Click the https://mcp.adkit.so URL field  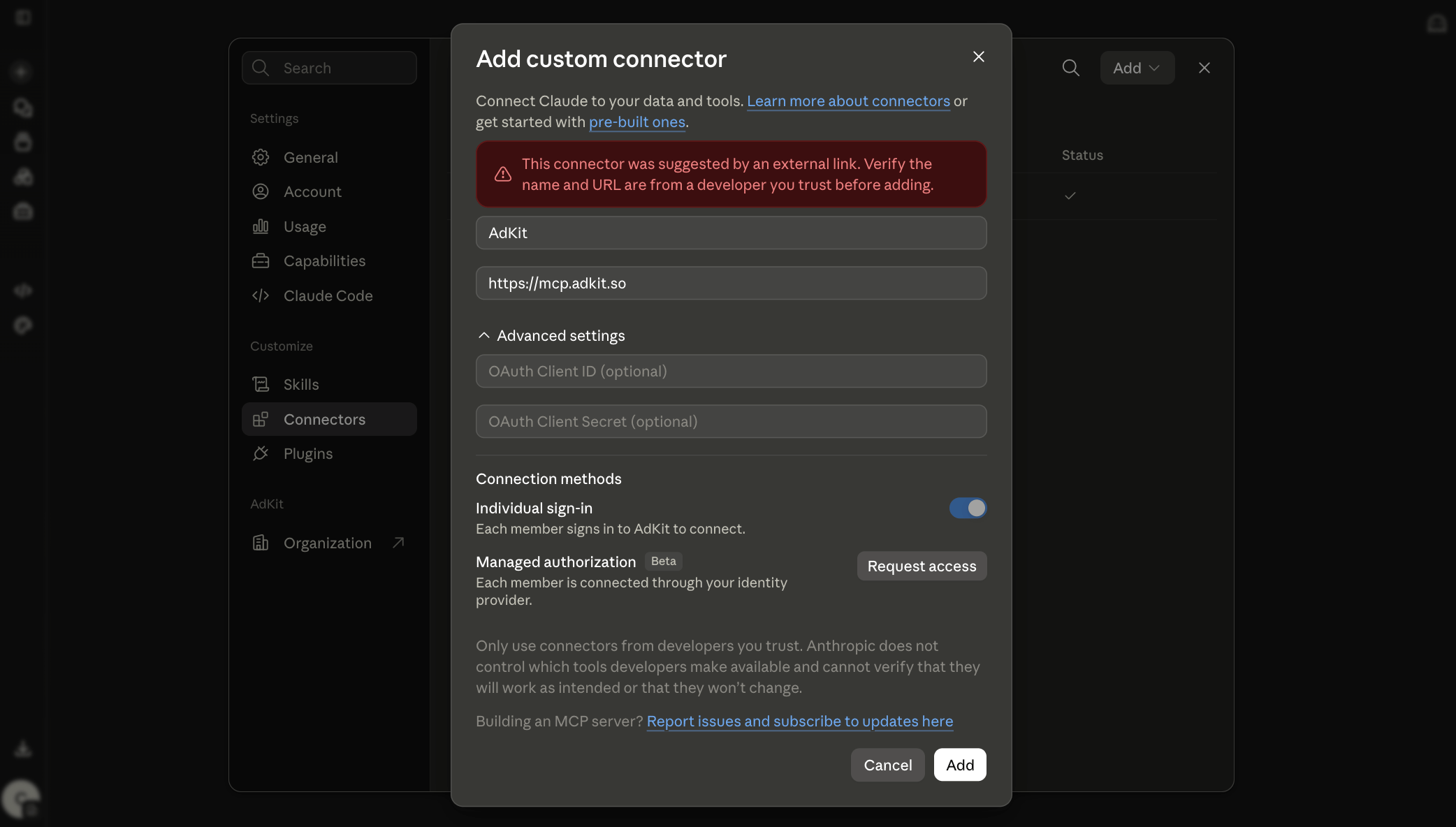coord(731,283)
